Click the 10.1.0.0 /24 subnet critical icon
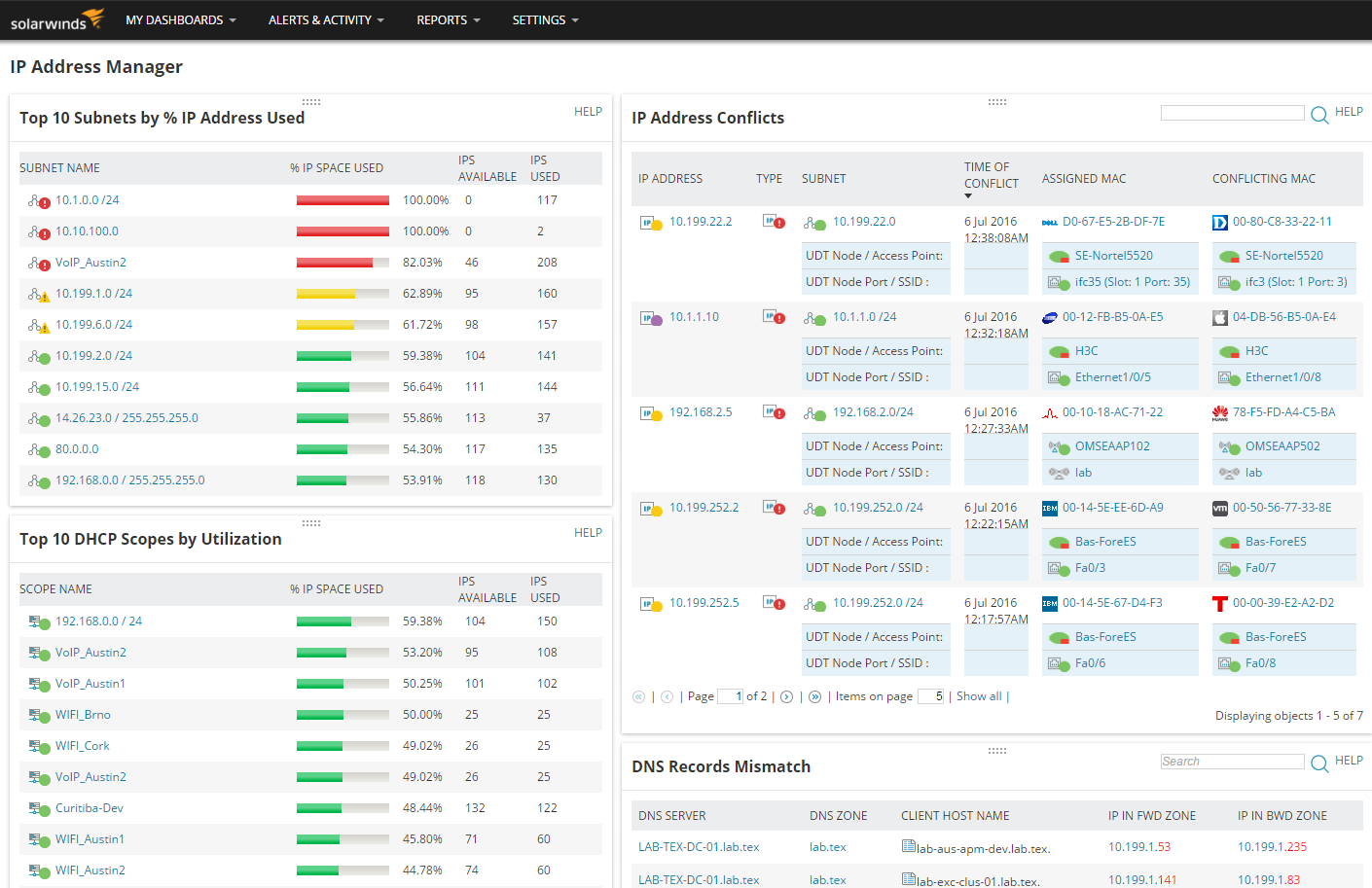1372x888 pixels. 39,201
